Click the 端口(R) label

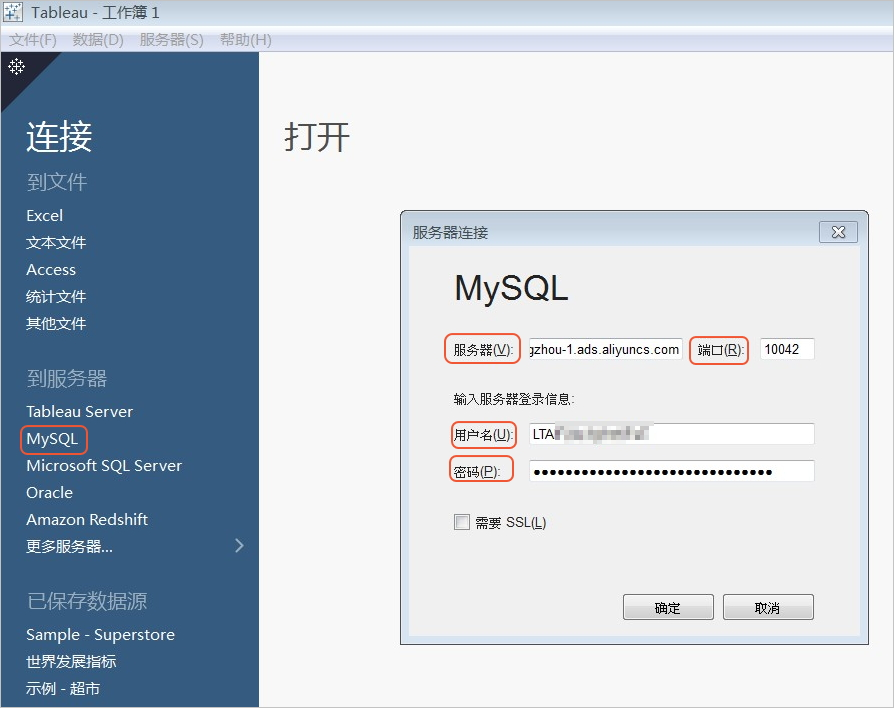(720, 349)
